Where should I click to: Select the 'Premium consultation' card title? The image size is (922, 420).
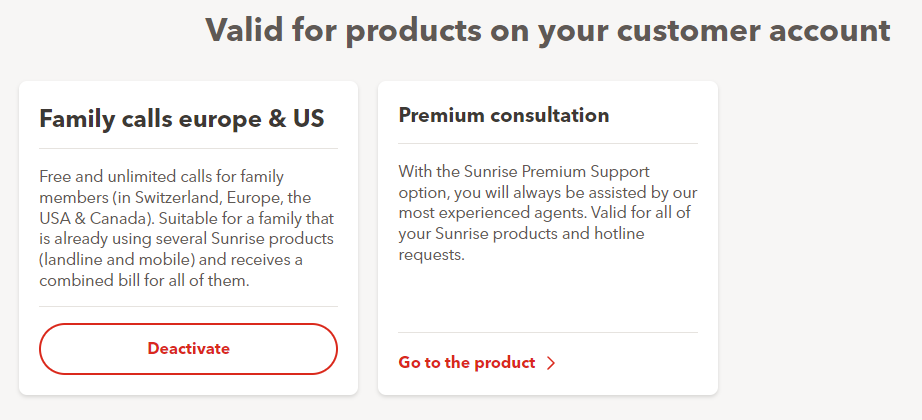pyautogui.click(x=504, y=115)
